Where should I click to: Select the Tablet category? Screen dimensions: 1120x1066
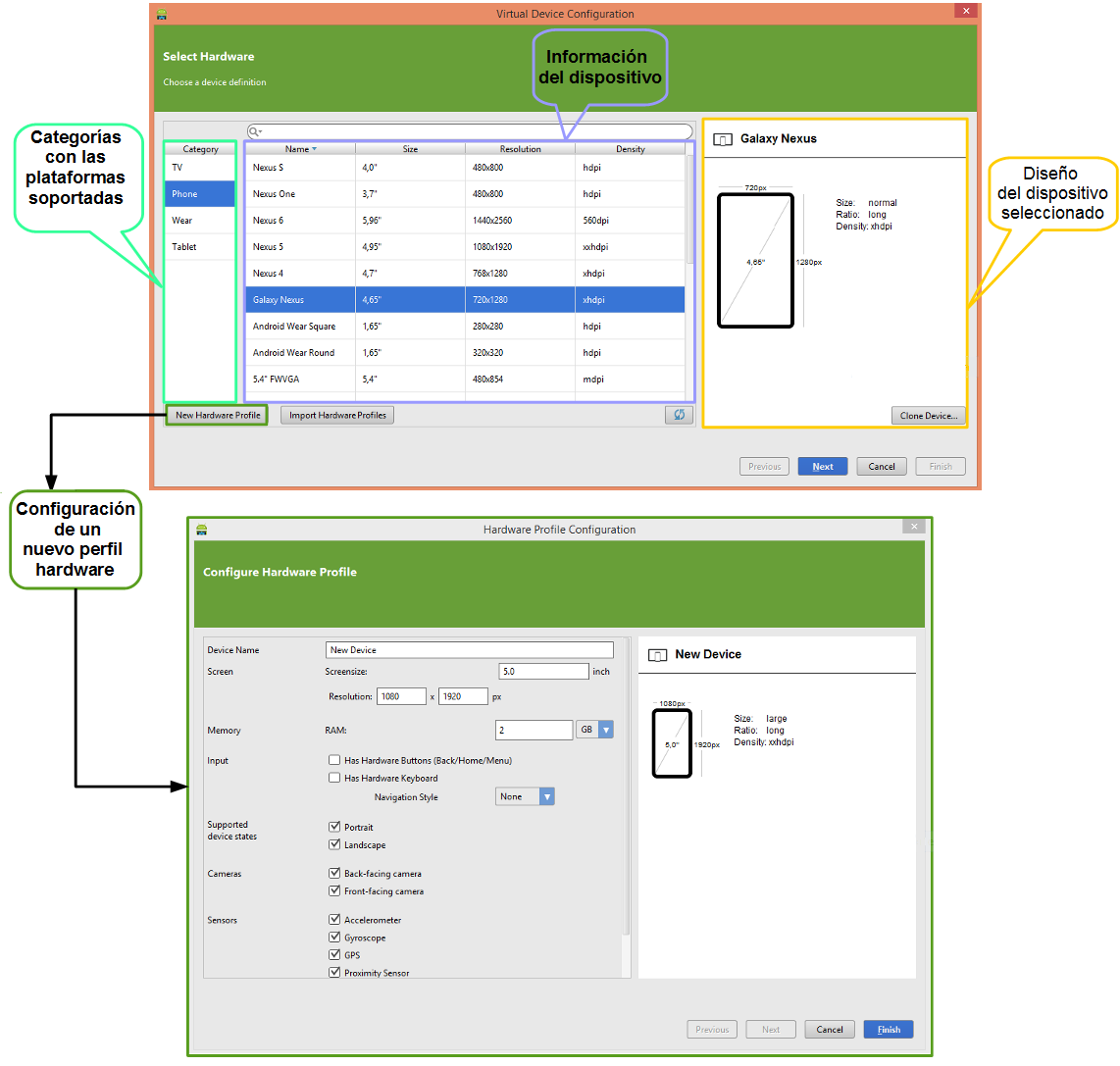pos(200,246)
